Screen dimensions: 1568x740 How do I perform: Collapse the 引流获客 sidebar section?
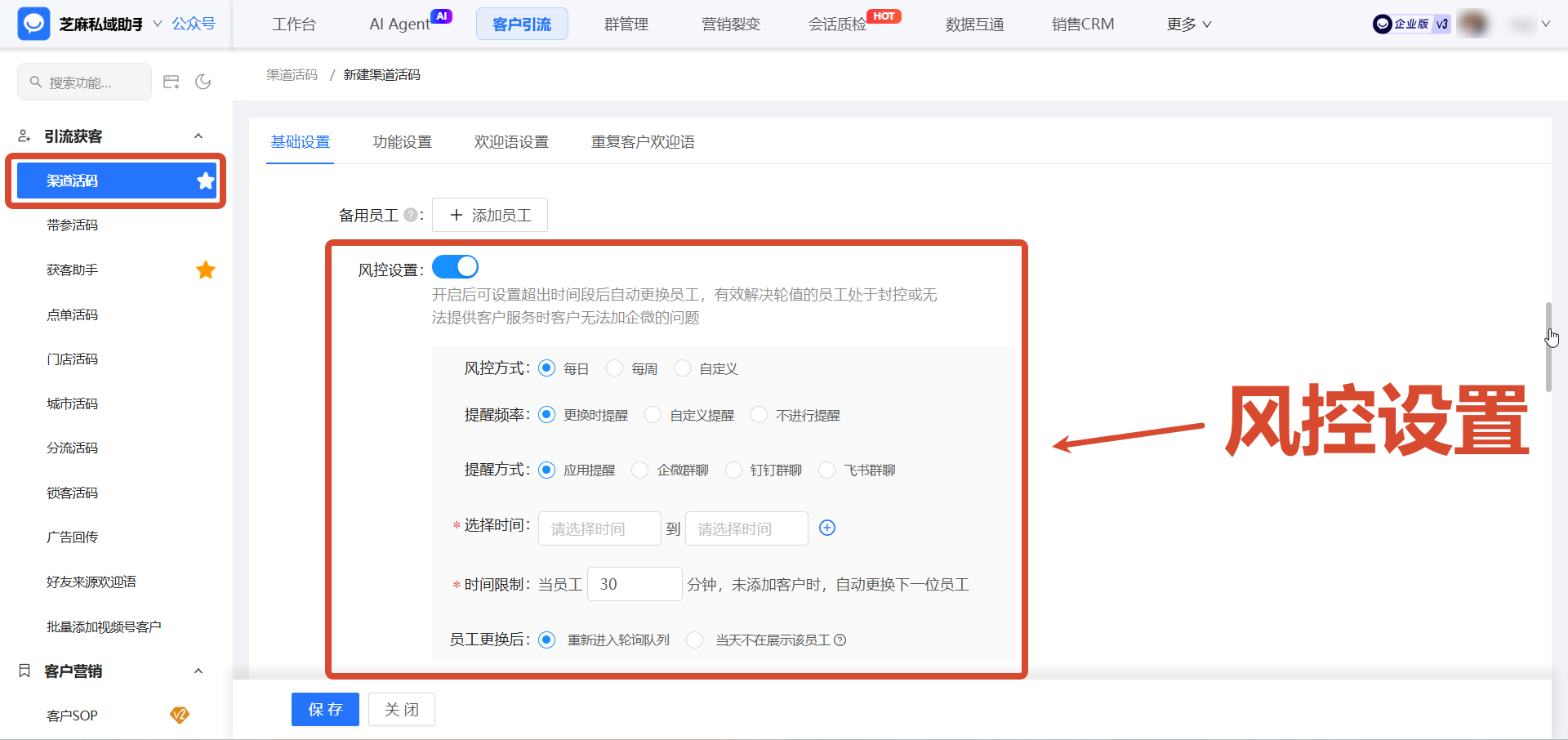tap(198, 136)
